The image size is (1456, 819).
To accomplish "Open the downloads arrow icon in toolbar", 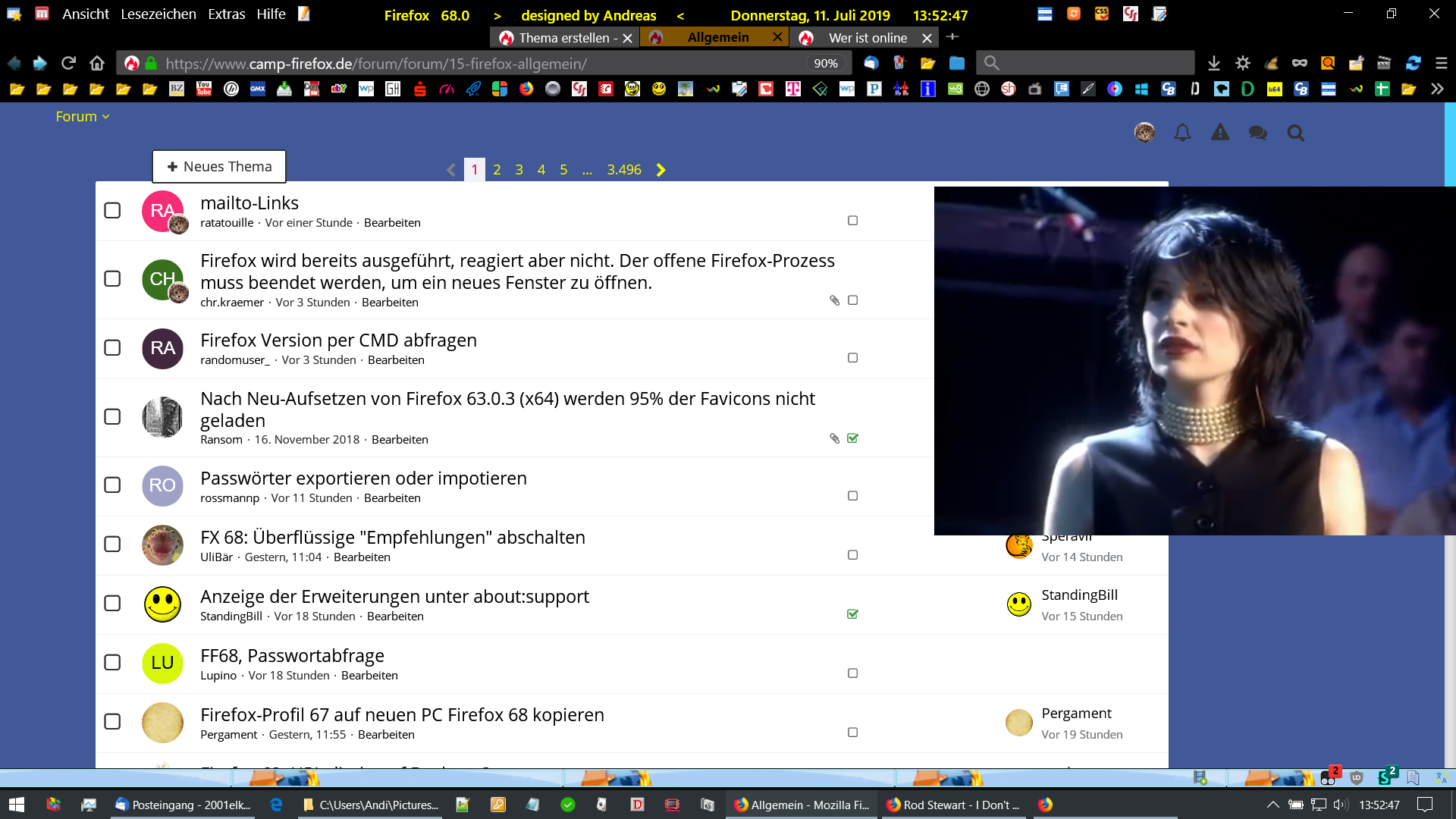I will point(1213,63).
